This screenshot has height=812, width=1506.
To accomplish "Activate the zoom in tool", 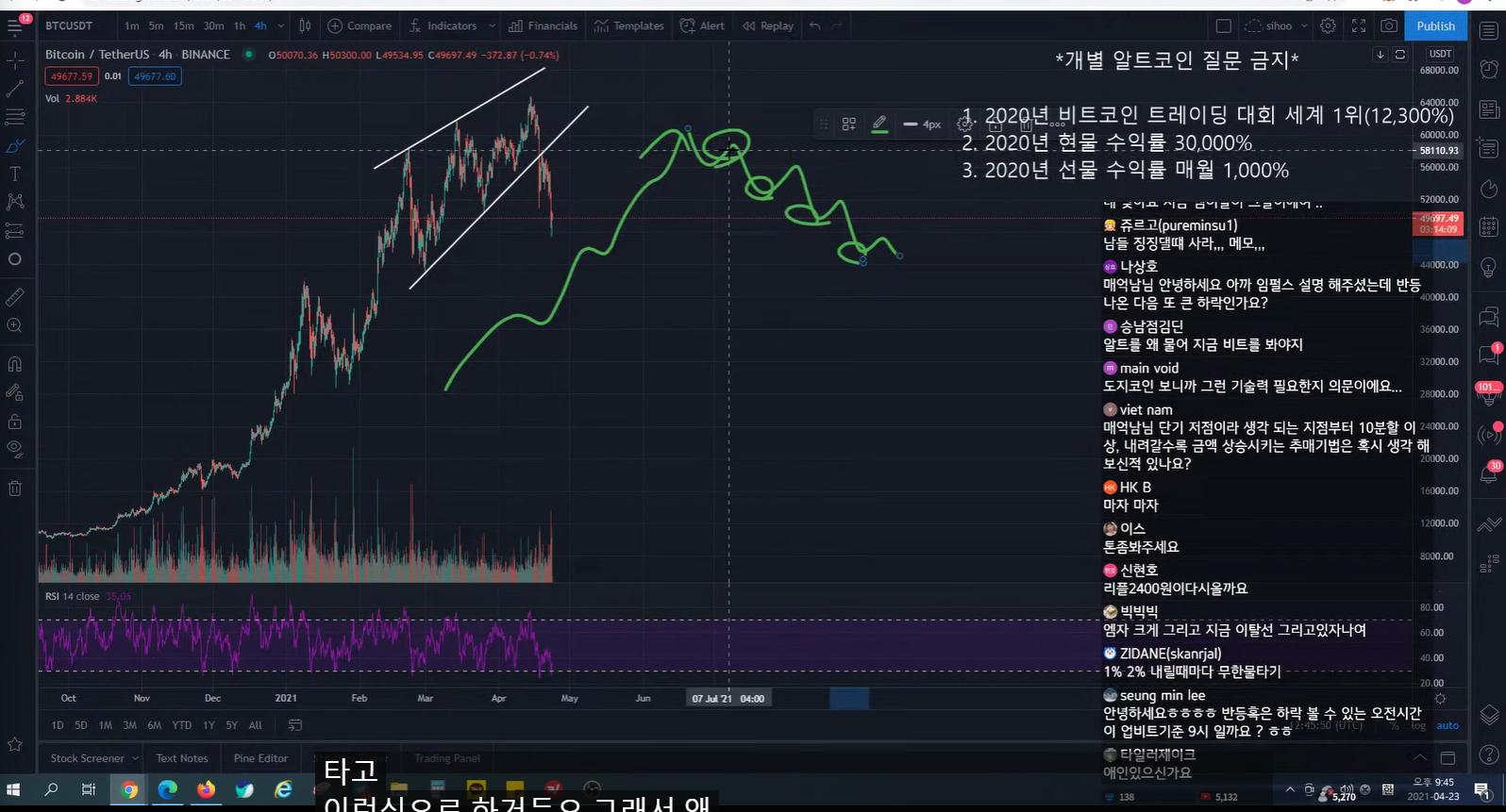I will 15,325.
